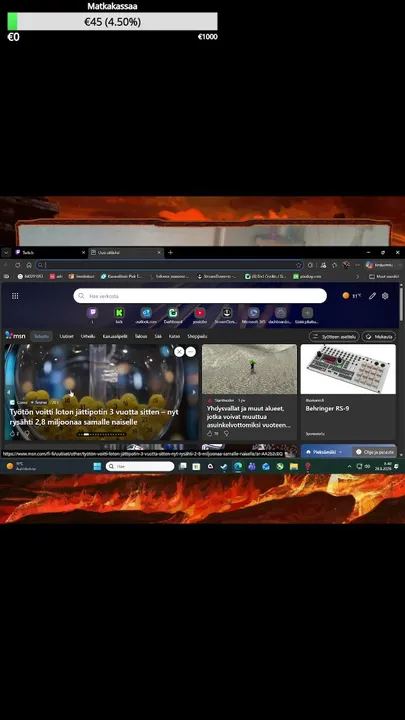Click the Hae verkosta search box

coord(200,296)
